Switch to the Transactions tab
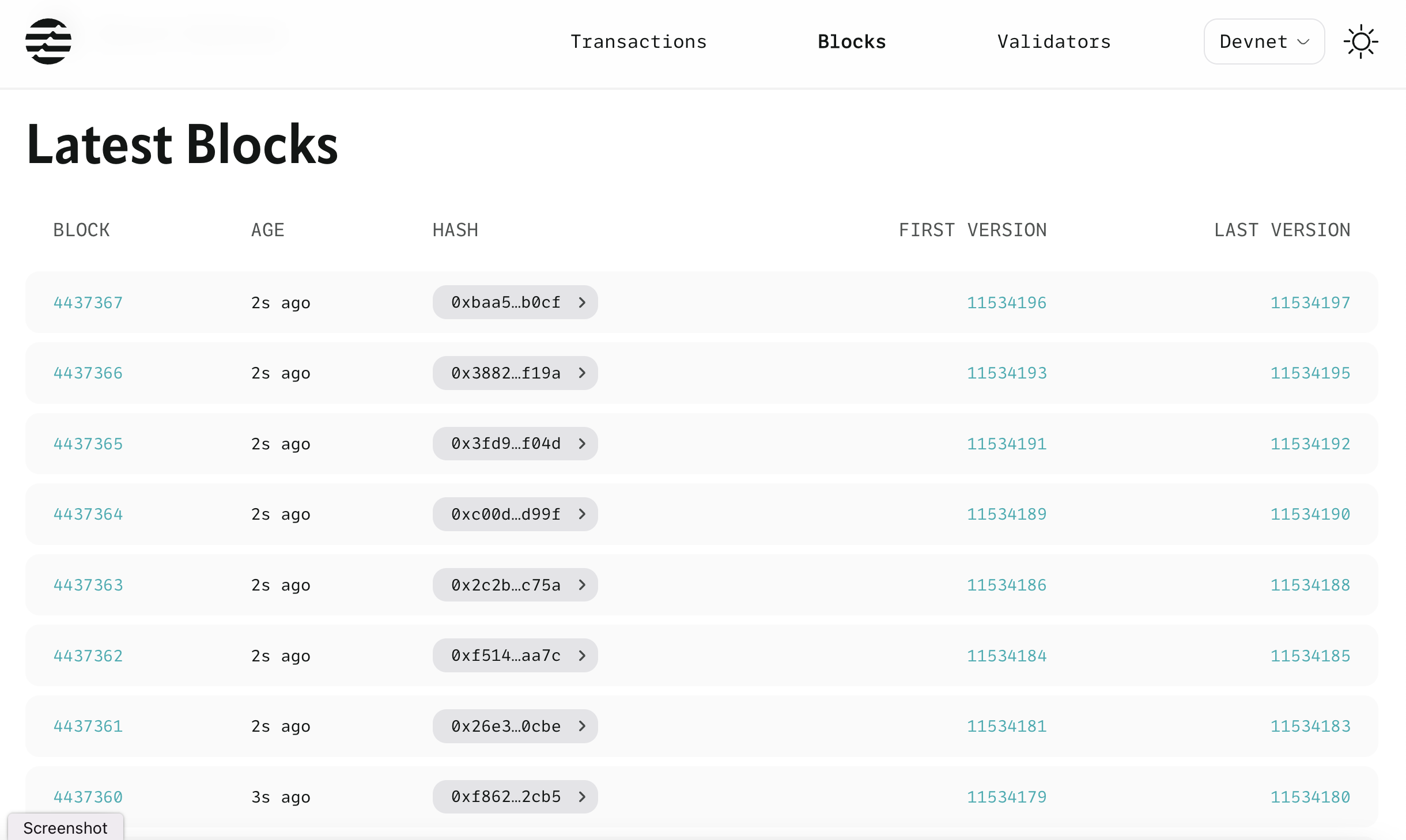The height and width of the screenshot is (840, 1406). (x=638, y=41)
